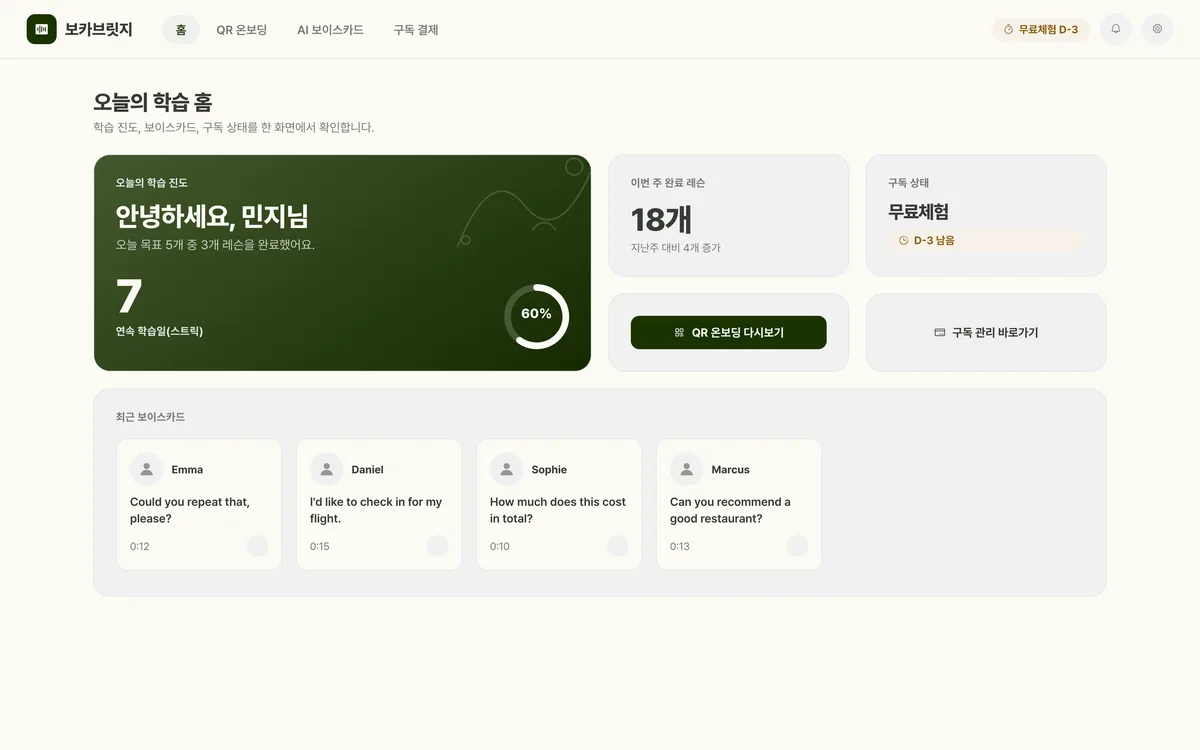Screen dimensions: 1200x750
Task: Click the 오늘 목표 5개 중 3개 text
Action: [x=215, y=244]
